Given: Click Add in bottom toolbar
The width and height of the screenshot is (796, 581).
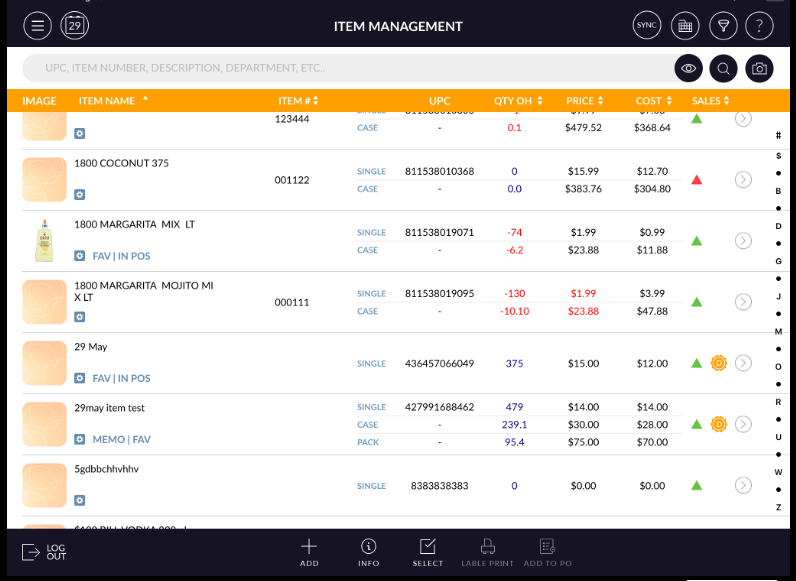Looking at the screenshot, I should coord(309,551).
